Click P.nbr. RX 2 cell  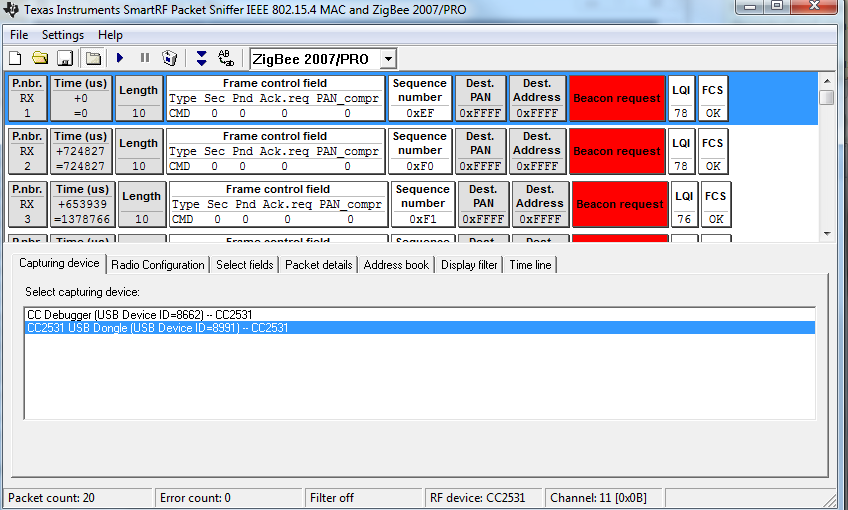27,151
